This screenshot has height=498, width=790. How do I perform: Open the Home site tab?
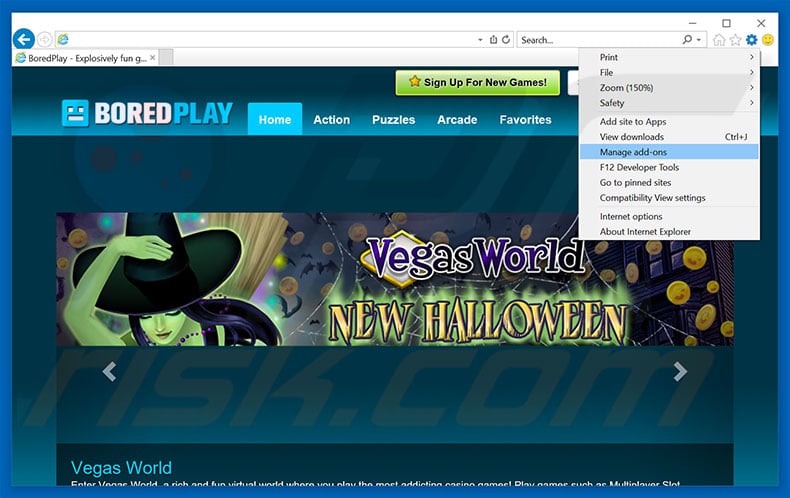click(275, 119)
